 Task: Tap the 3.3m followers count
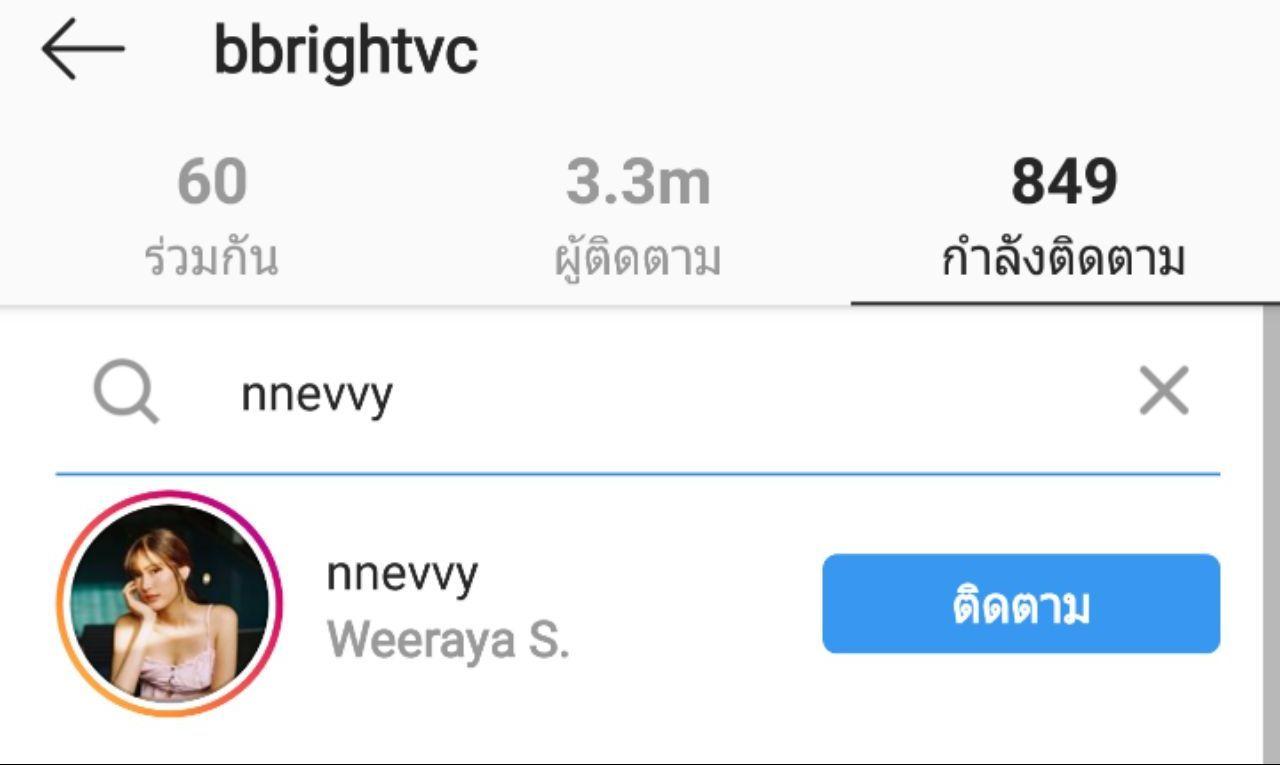pyautogui.click(x=638, y=183)
